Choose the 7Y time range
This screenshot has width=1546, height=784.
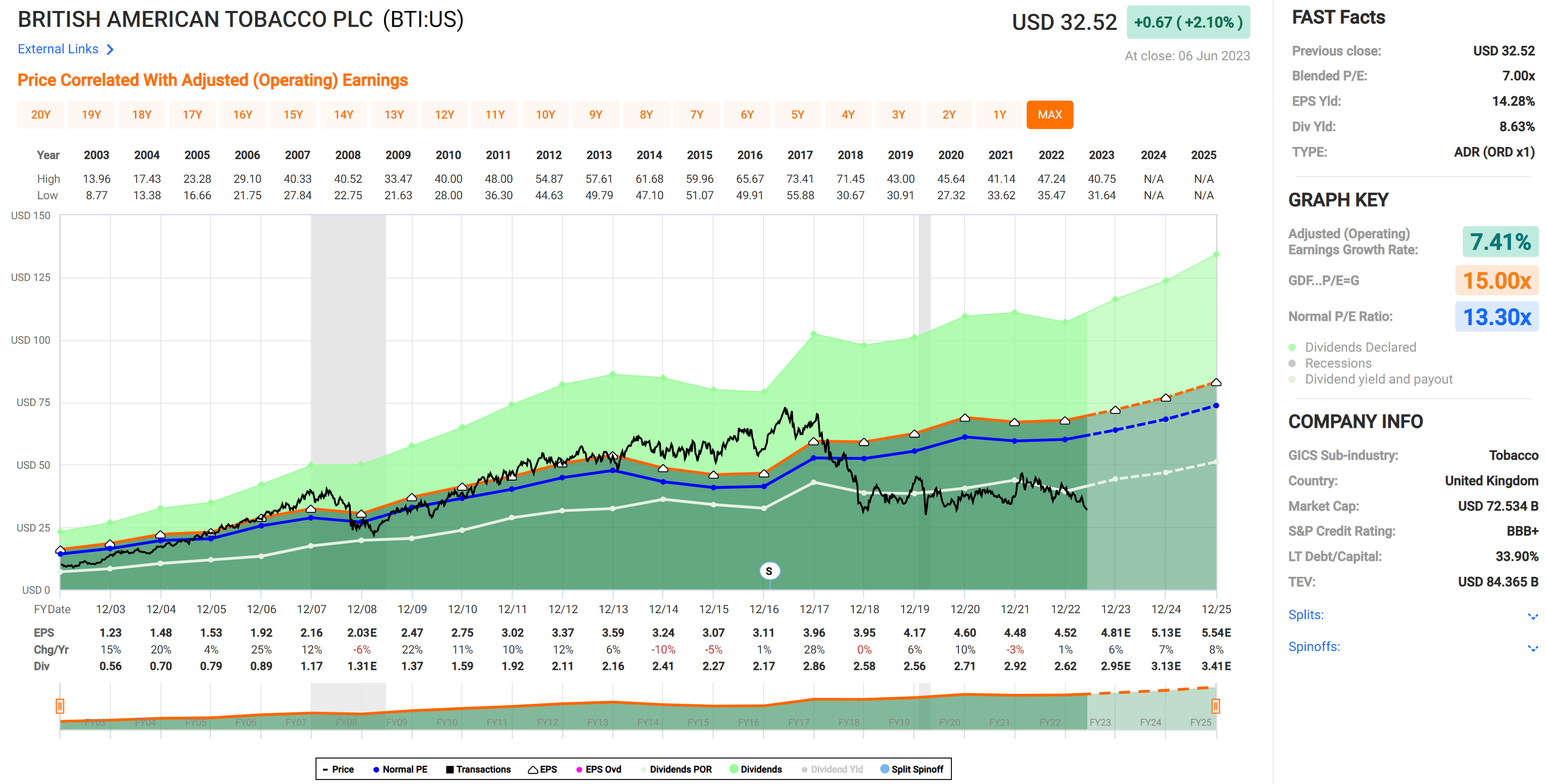point(696,115)
